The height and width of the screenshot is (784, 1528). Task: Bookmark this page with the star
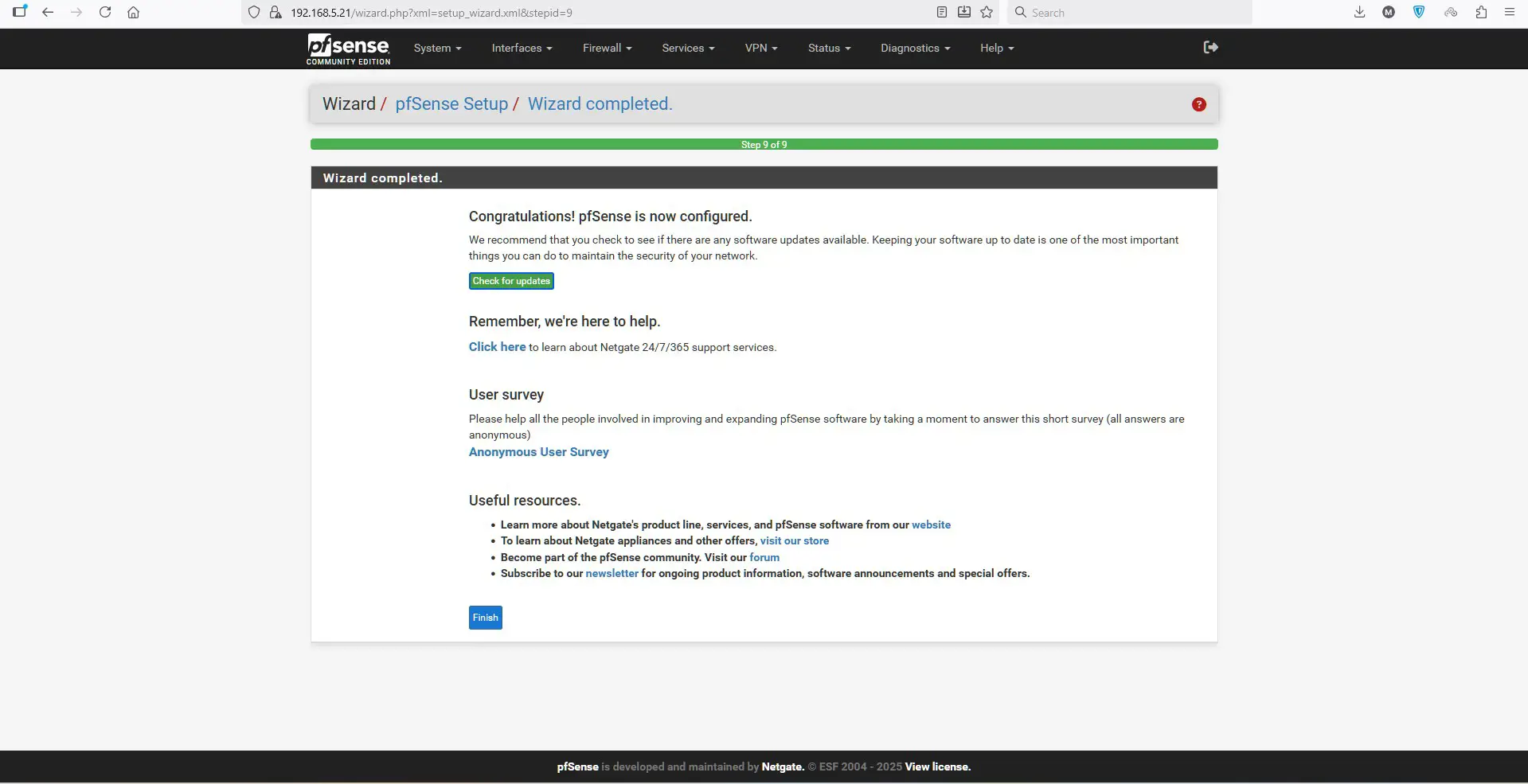(x=987, y=12)
